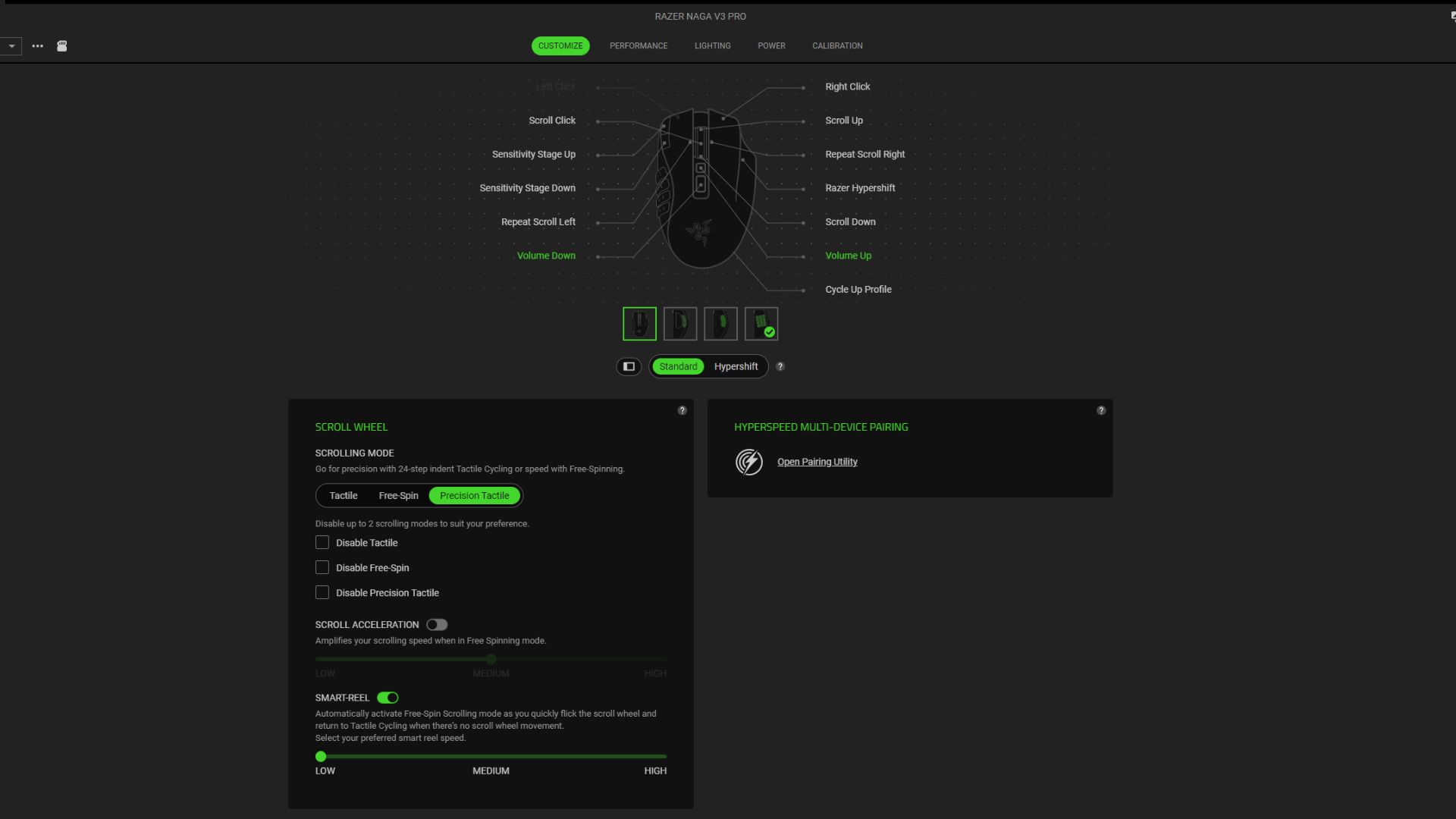Viewport: 1456px width, 819px height.
Task: Open the Lighting tab
Action: coord(713,45)
